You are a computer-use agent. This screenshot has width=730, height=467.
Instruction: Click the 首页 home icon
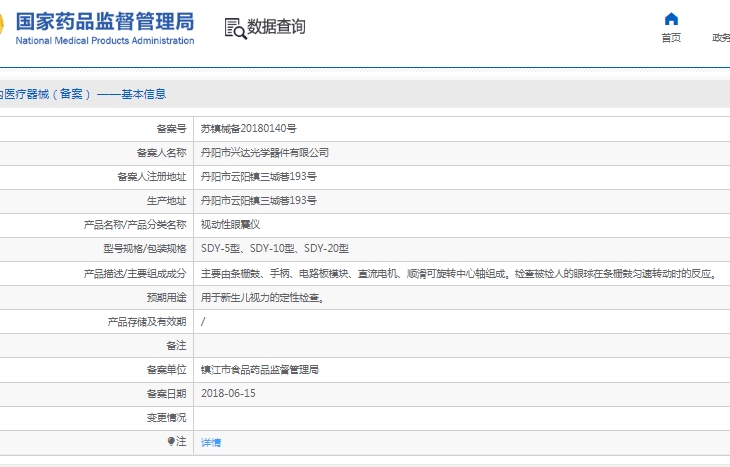point(671,19)
